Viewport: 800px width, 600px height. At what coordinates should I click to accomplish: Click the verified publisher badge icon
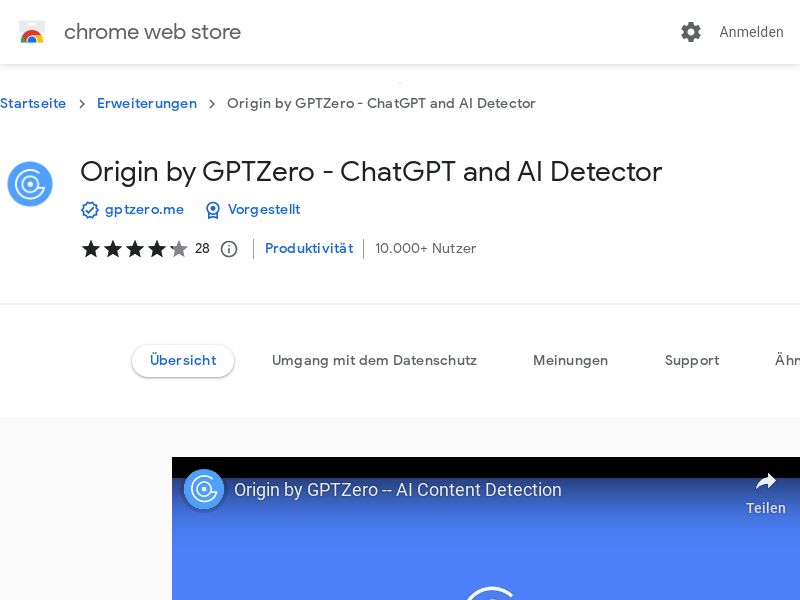coord(90,210)
